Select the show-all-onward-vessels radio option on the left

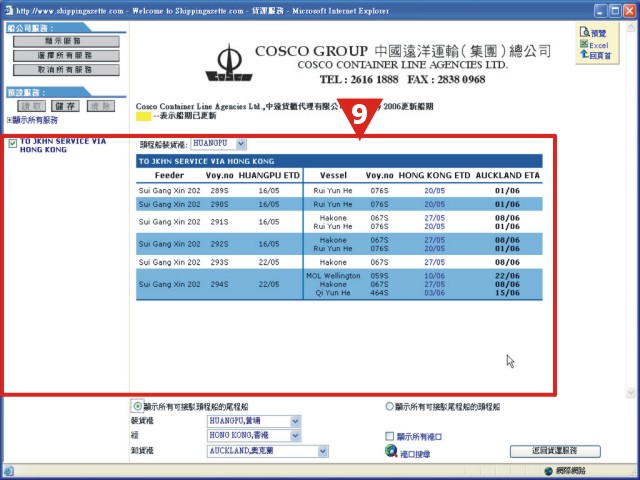(x=138, y=406)
